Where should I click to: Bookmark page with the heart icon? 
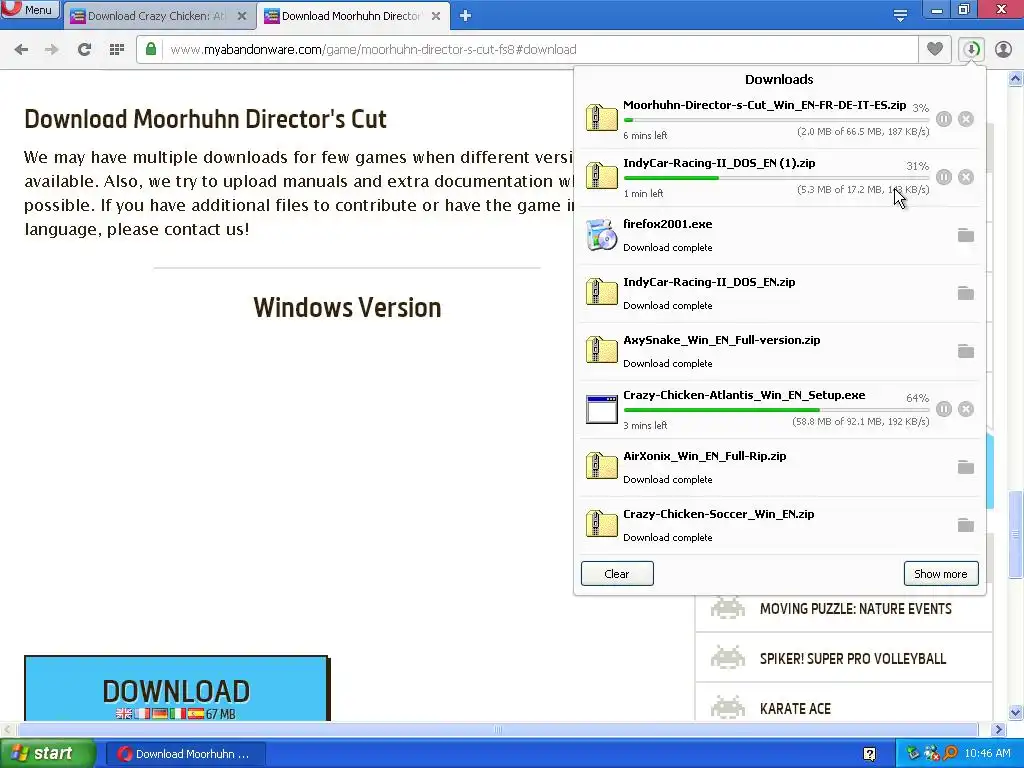tap(935, 49)
